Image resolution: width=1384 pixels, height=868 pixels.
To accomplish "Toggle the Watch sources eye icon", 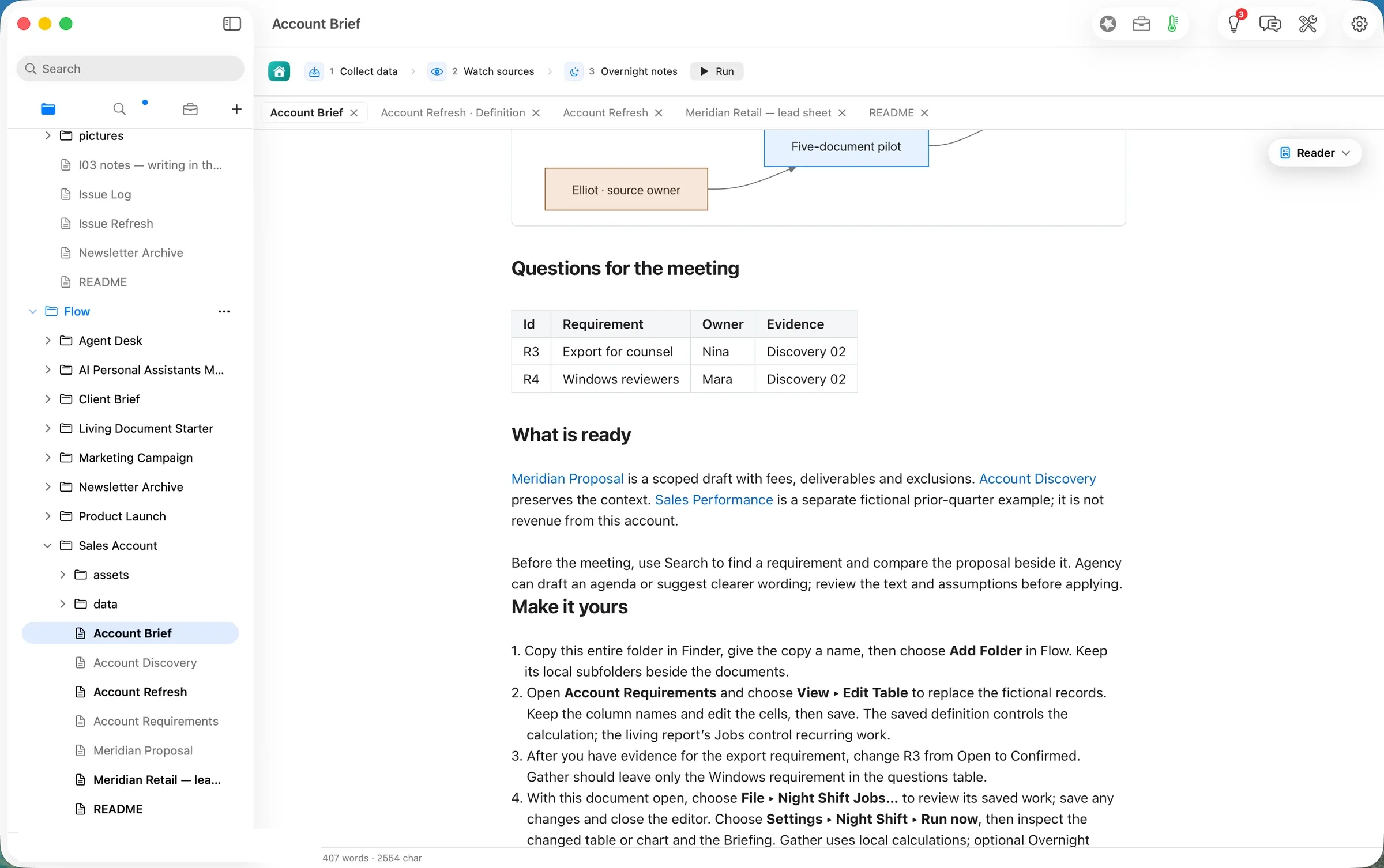I will click(x=437, y=71).
